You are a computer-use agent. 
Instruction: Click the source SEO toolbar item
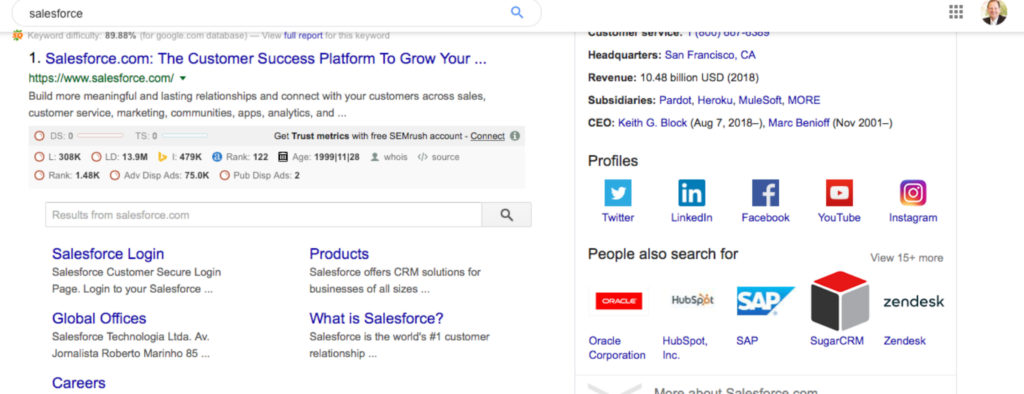point(438,157)
